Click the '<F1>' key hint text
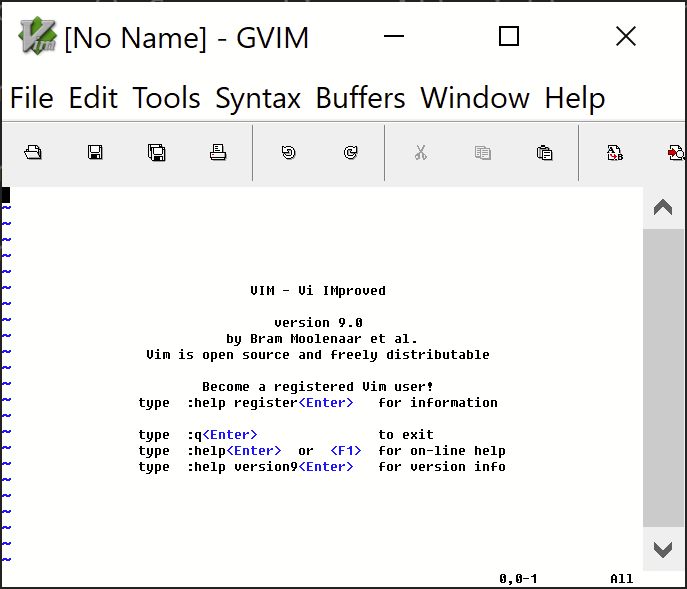The height and width of the screenshot is (589, 687). [x=346, y=451]
